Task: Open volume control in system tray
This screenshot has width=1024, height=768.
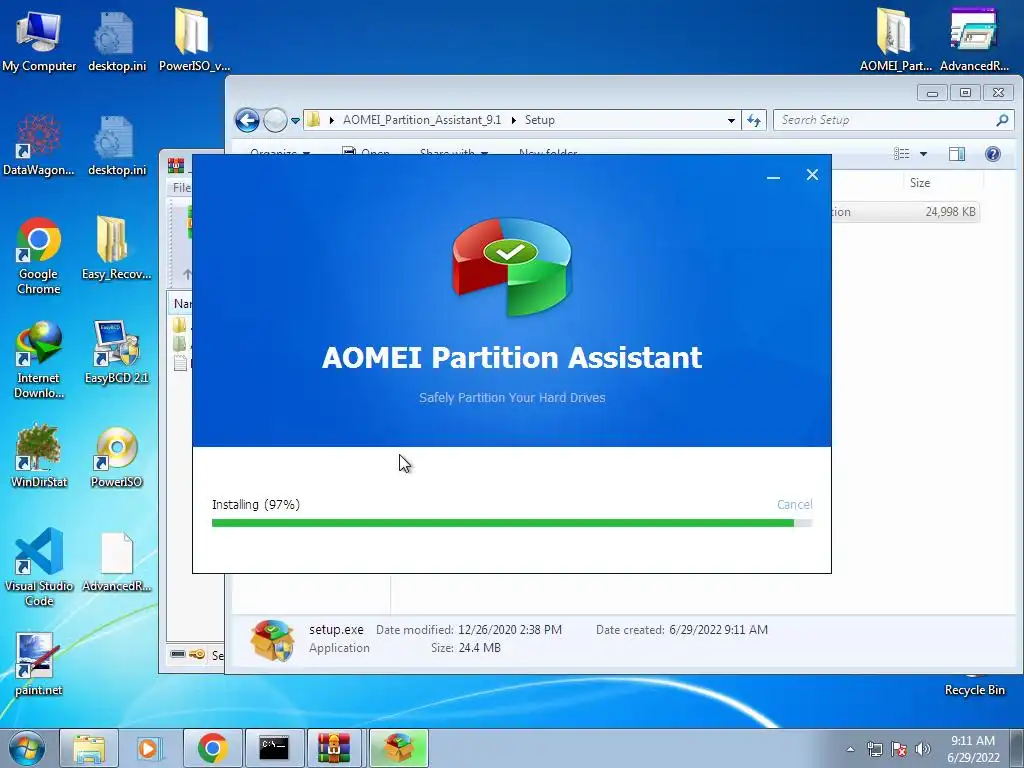Action: click(x=923, y=749)
